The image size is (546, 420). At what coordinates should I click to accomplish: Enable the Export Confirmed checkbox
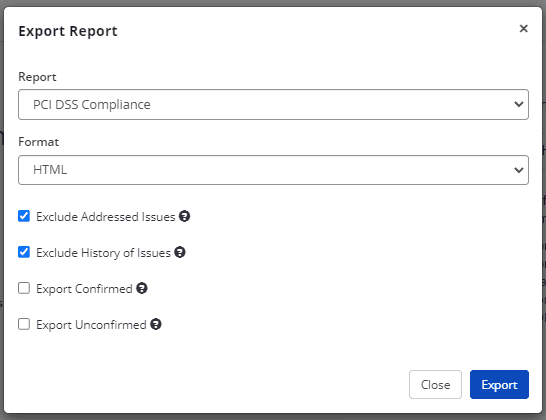tap(24, 288)
